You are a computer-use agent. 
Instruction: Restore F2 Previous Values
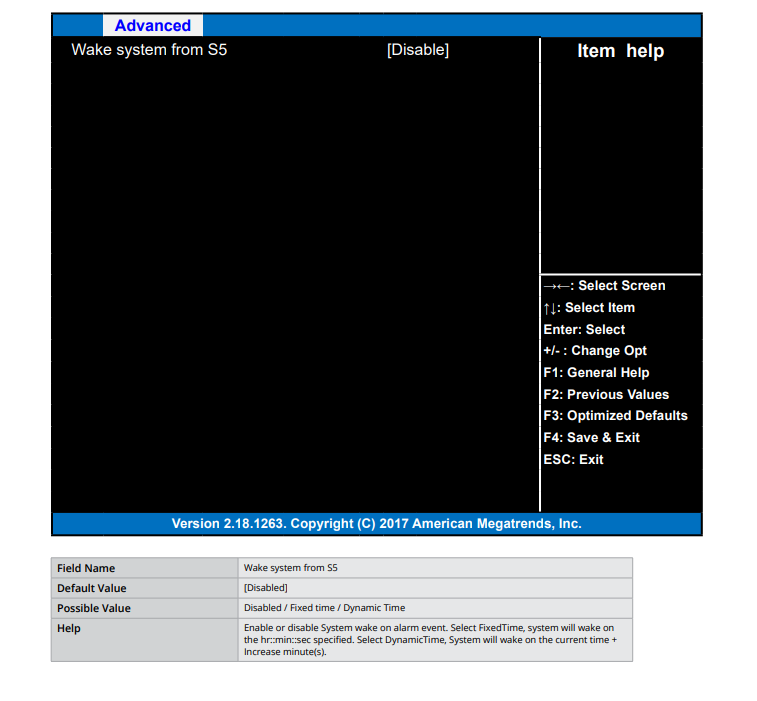coord(606,395)
